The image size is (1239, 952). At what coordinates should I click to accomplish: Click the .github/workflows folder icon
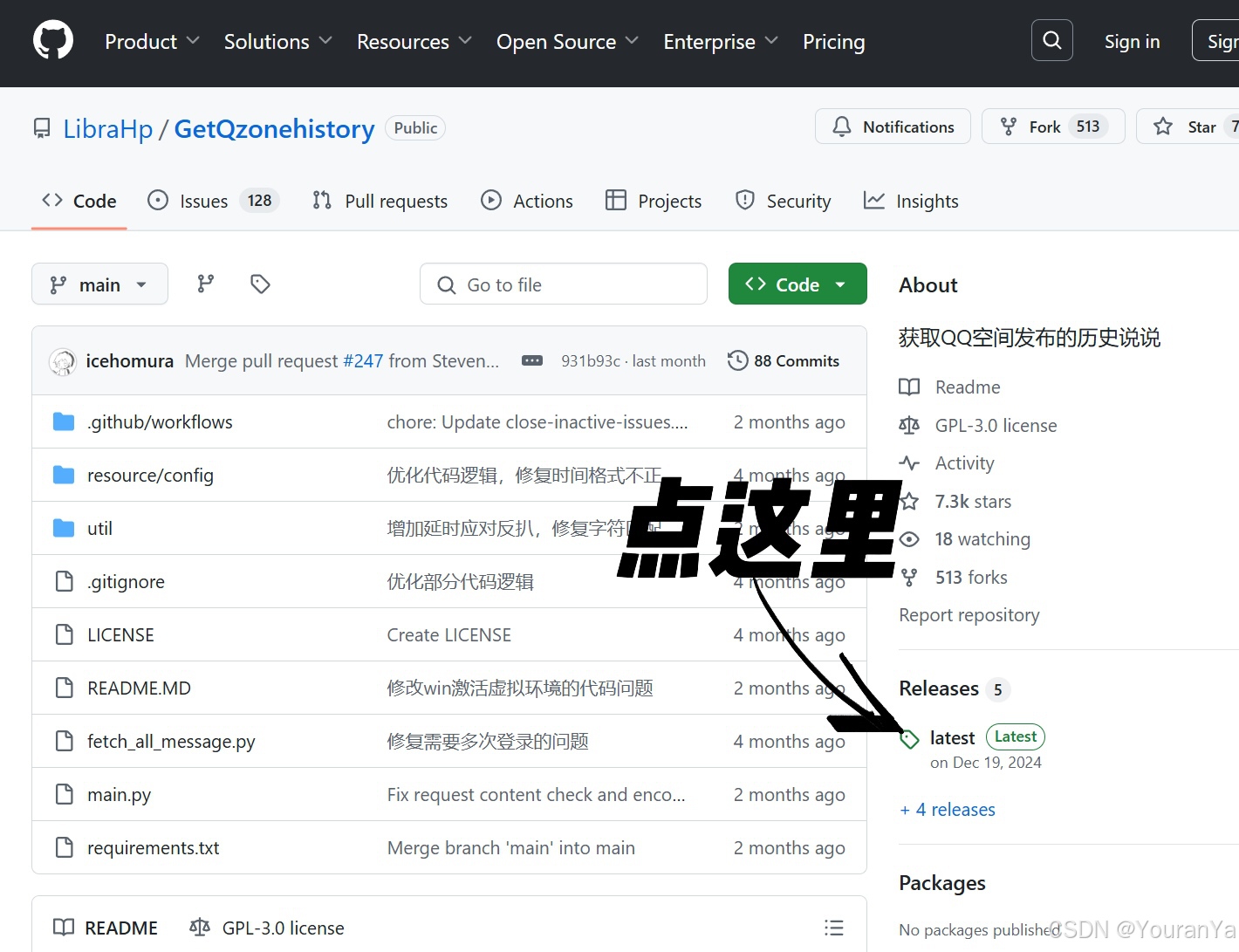click(x=64, y=422)
